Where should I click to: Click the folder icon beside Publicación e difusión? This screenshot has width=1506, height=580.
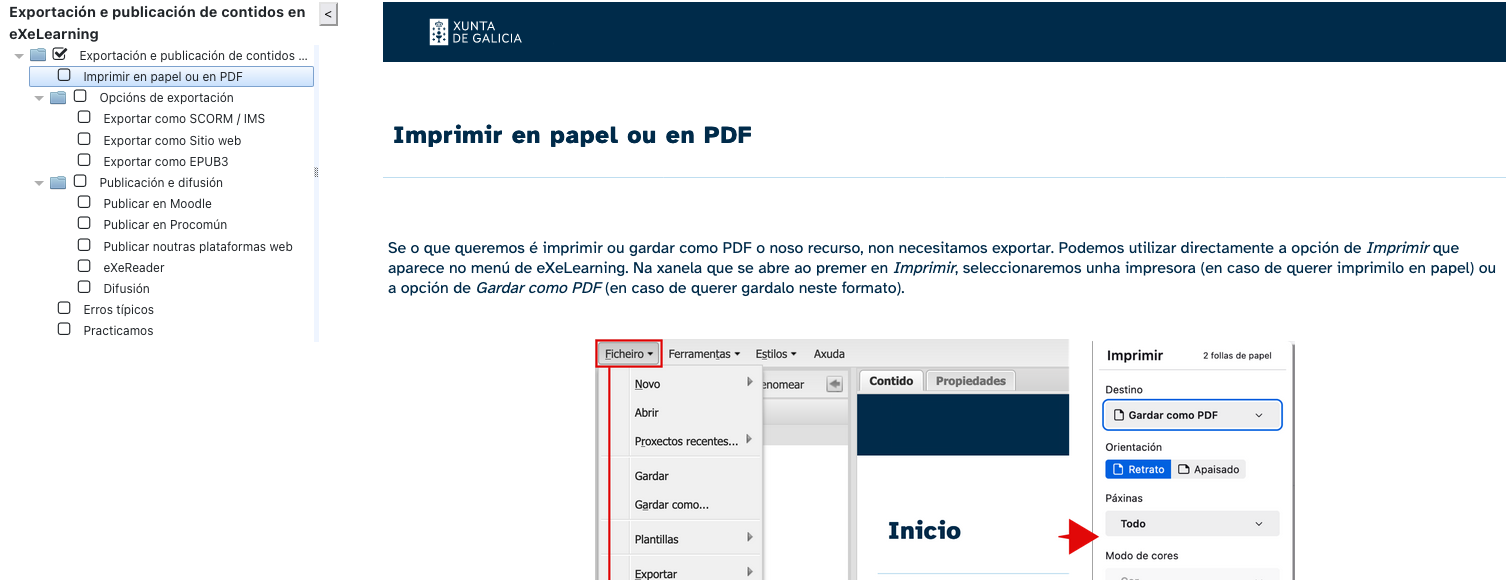pyautogui.click(x=57, y=182)
